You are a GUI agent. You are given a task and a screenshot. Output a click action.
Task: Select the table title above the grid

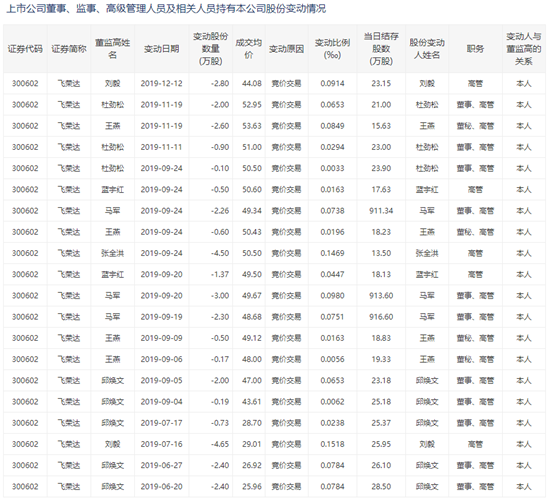click(166, 8)
